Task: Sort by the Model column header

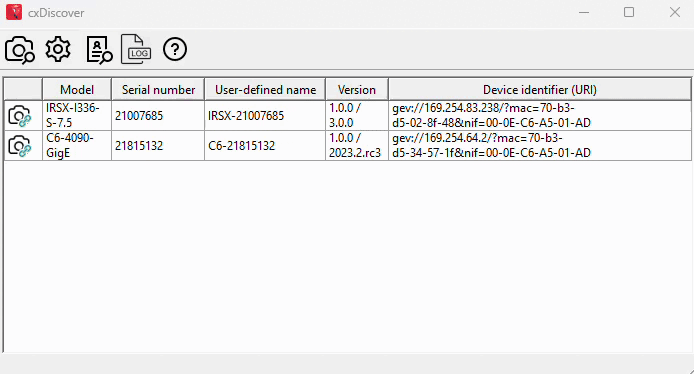Action: [x=77, y=89]
